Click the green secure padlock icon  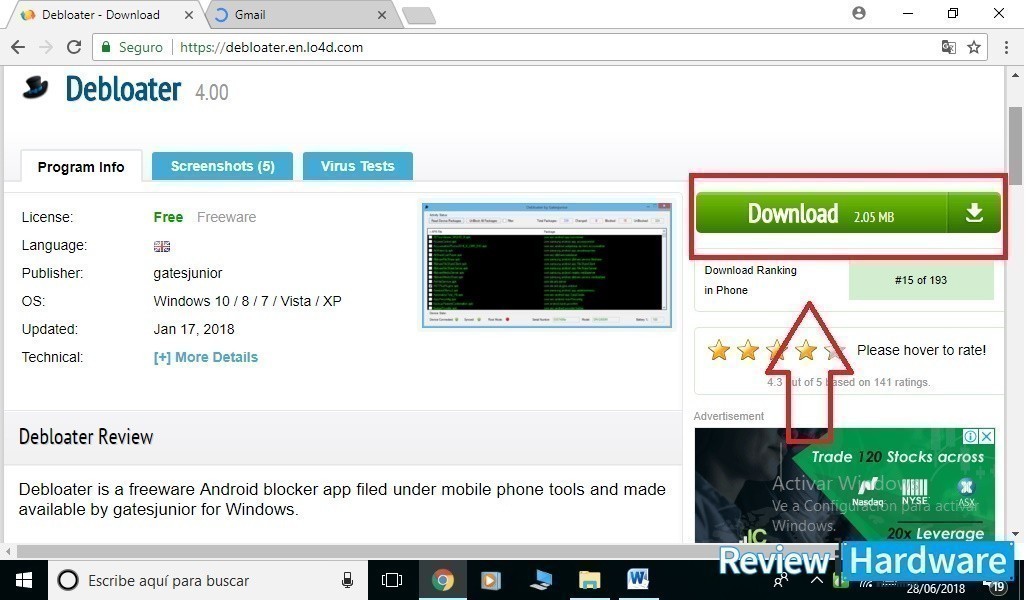click(x=106, y=47)
